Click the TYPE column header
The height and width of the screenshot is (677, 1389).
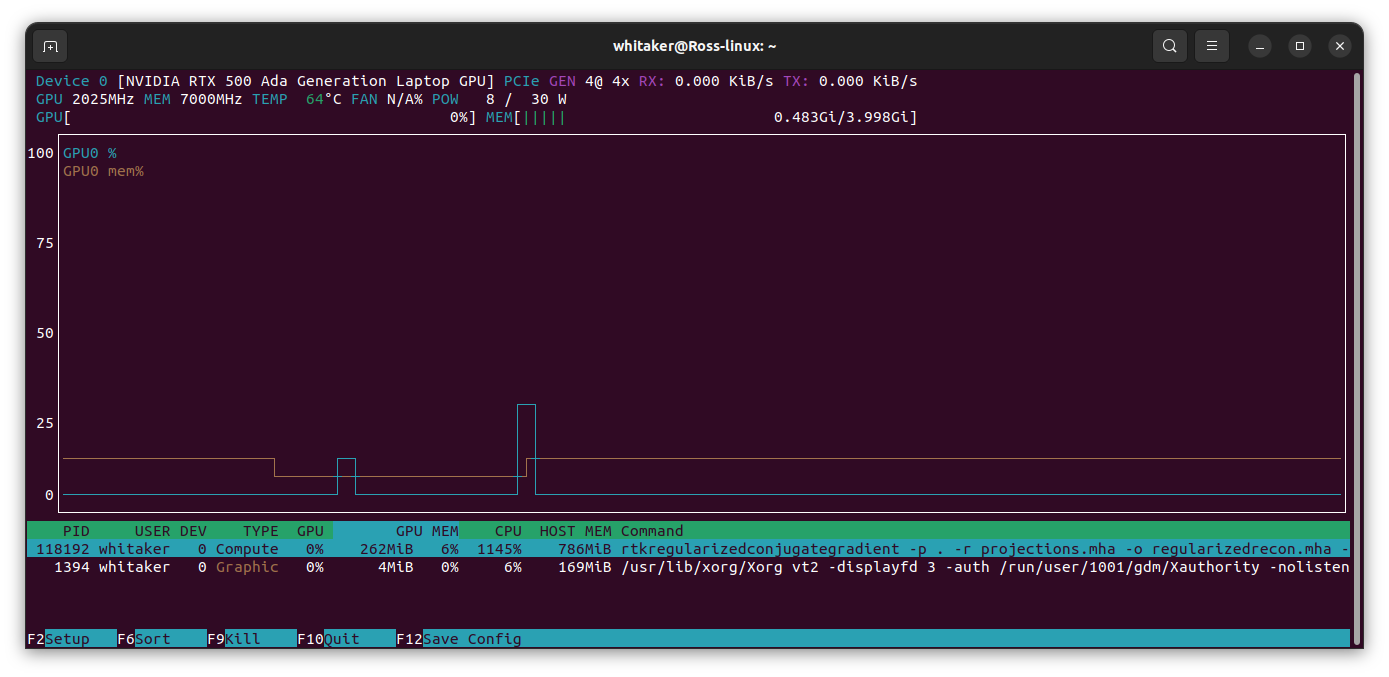point(260,531)
